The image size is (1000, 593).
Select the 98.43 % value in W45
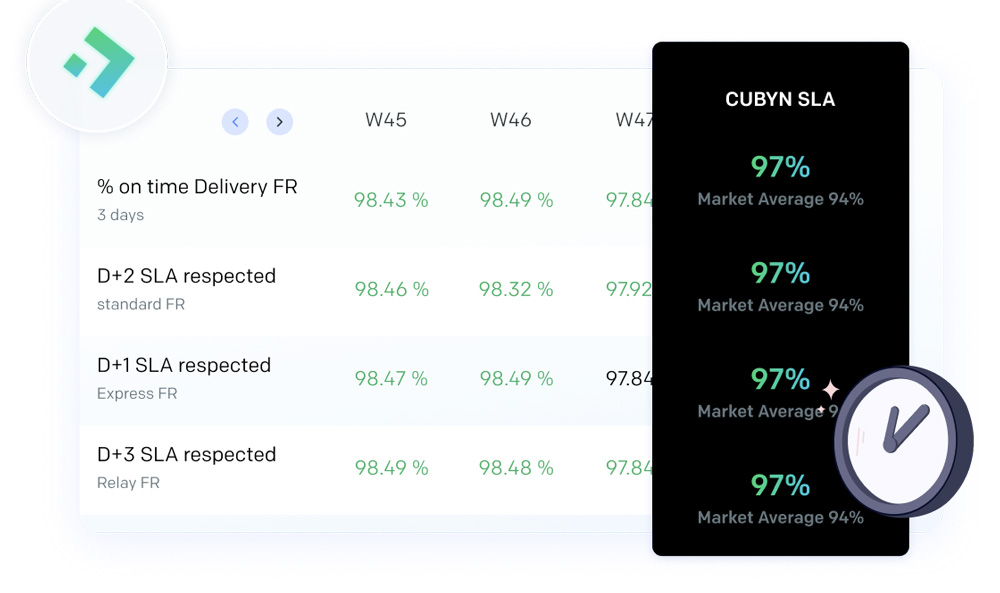pyautogui.click(x=391, y=200)
